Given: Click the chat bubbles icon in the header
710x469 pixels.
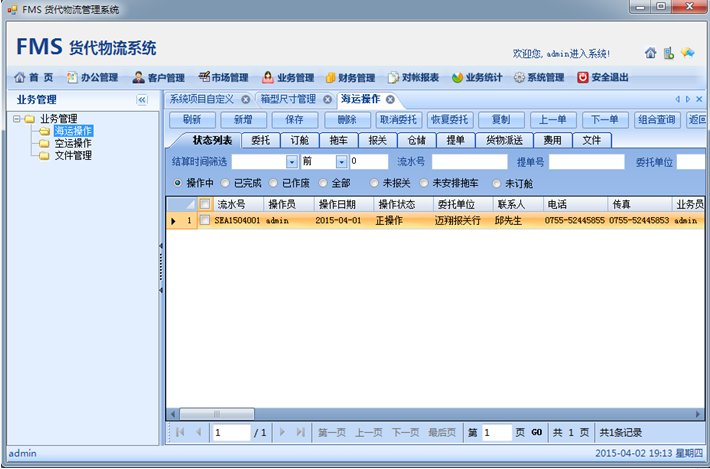Looking at the screenshot, I should tap(687, 53).
